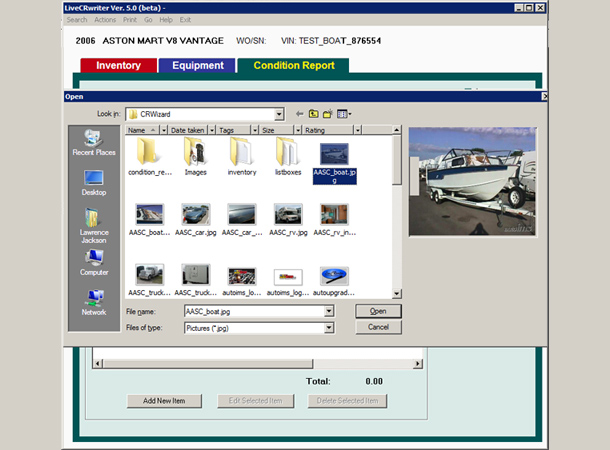This screenshot has height=450, width=610.
Task: Switch to the Condition Report tab
Action: pos(294,65)
